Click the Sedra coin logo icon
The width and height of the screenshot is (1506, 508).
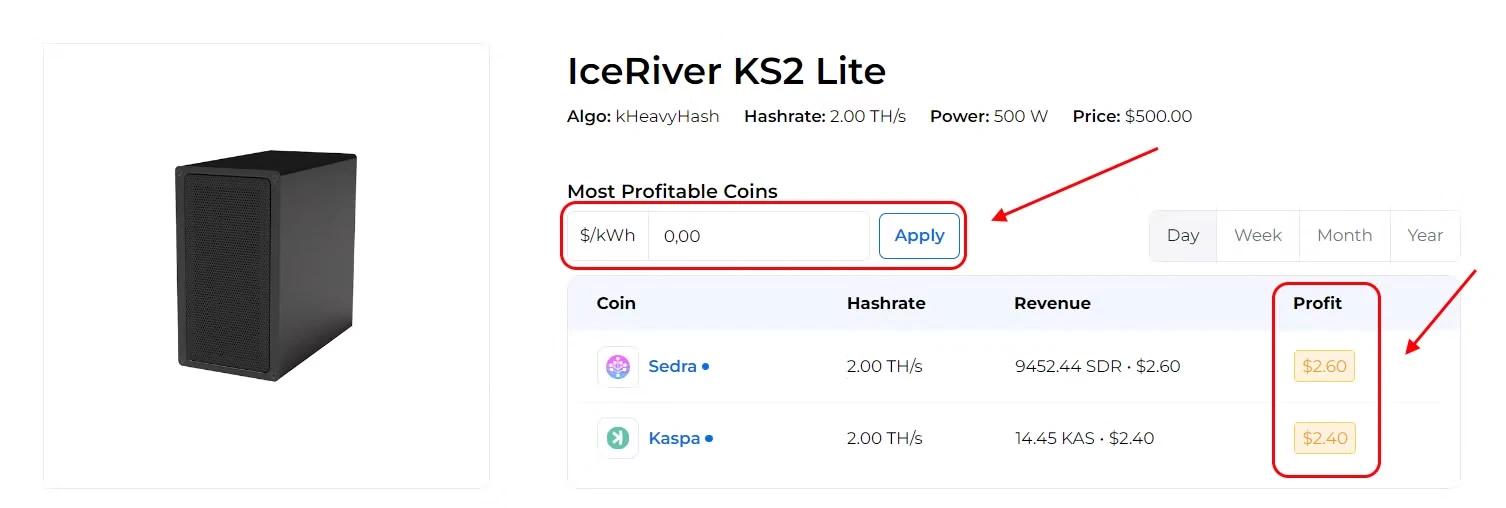[617, 367]
